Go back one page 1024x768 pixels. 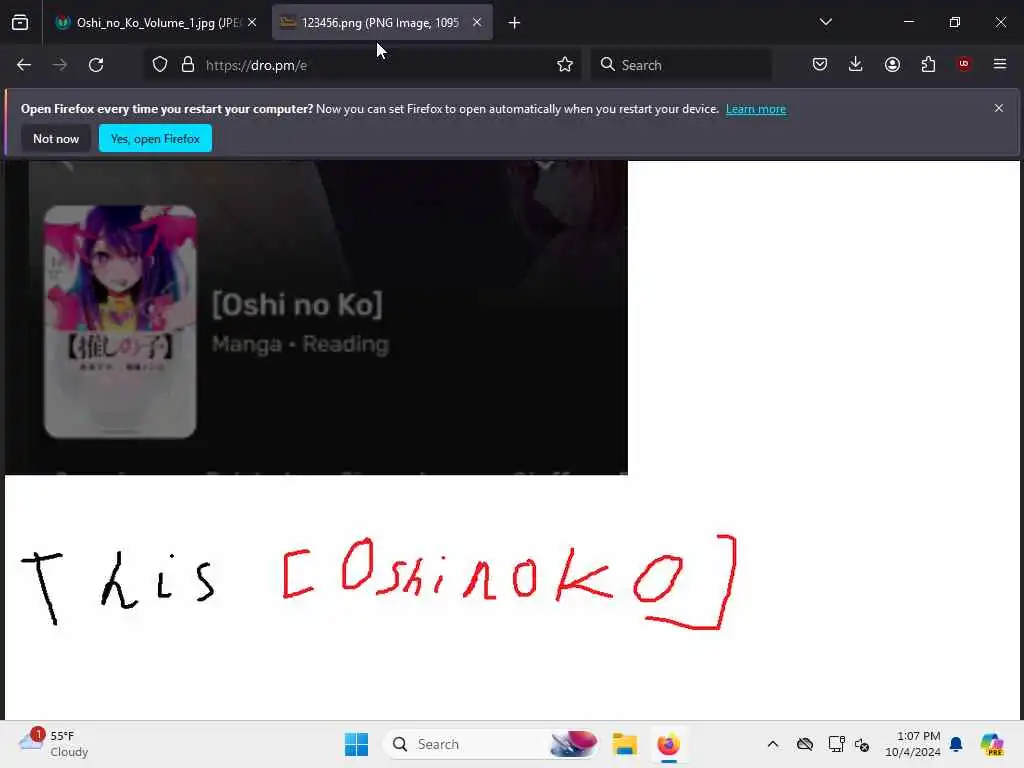(24, 65)
